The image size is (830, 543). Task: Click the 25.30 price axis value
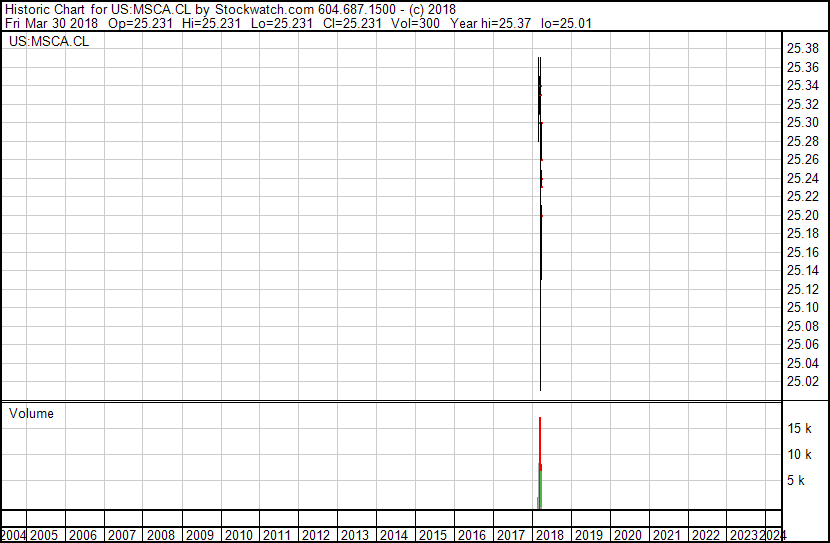click(802, 122)
